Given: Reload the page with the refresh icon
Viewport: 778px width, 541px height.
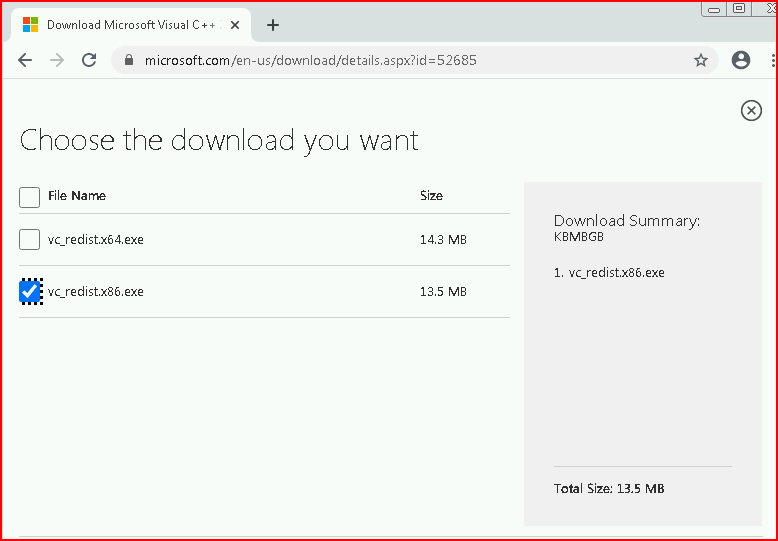Looking at the screenshot, I should pos(89,60).
